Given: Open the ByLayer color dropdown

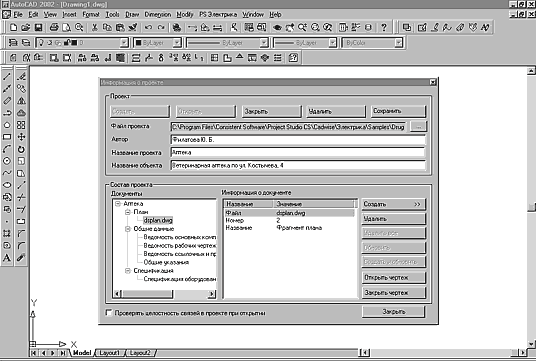Looking at the screenshot, I should tap(157, 43).
